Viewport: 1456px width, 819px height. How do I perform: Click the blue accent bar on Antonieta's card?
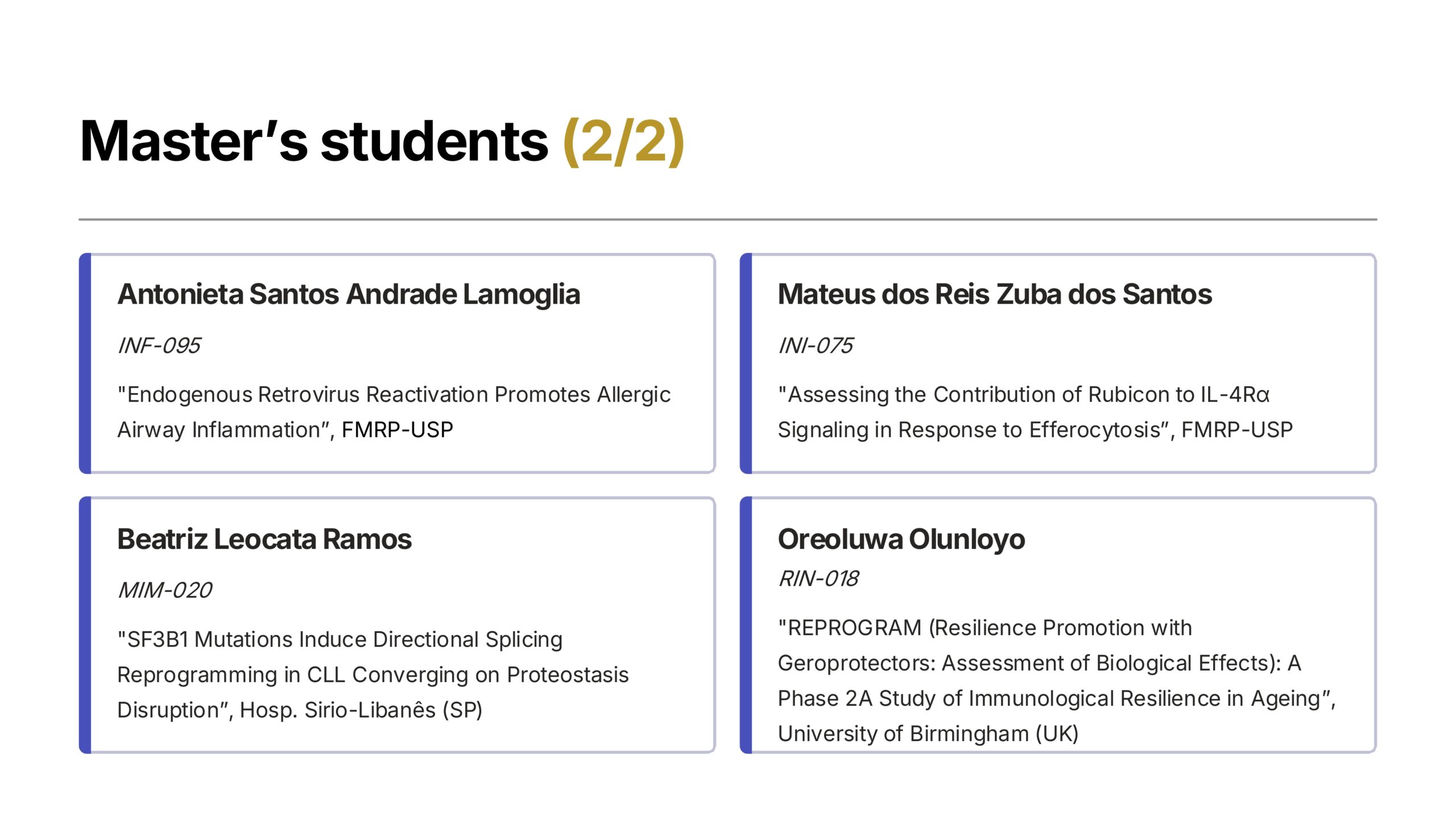[x=85, y=363]
